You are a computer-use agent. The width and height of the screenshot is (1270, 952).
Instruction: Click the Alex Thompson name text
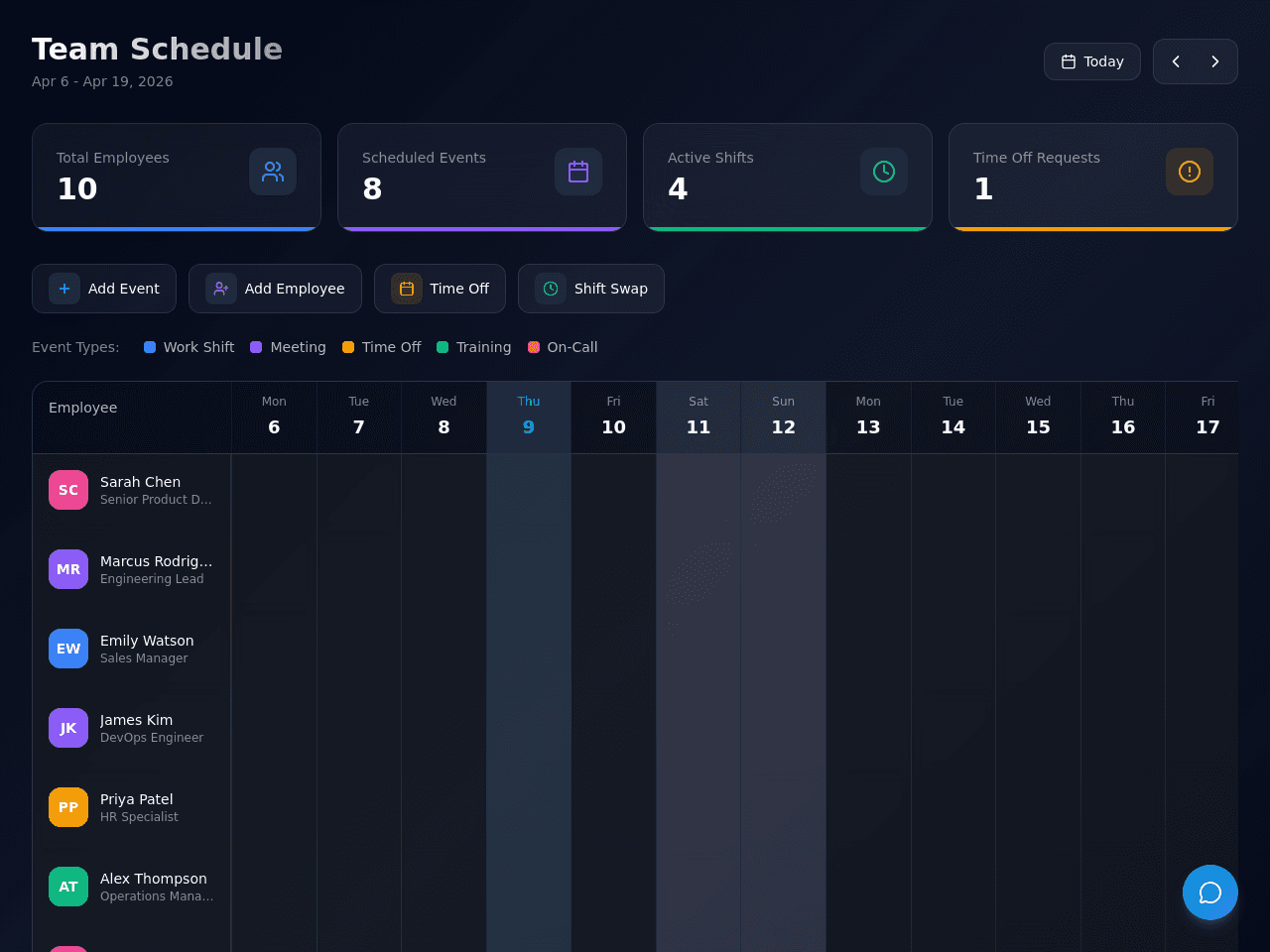pos(154,879)
